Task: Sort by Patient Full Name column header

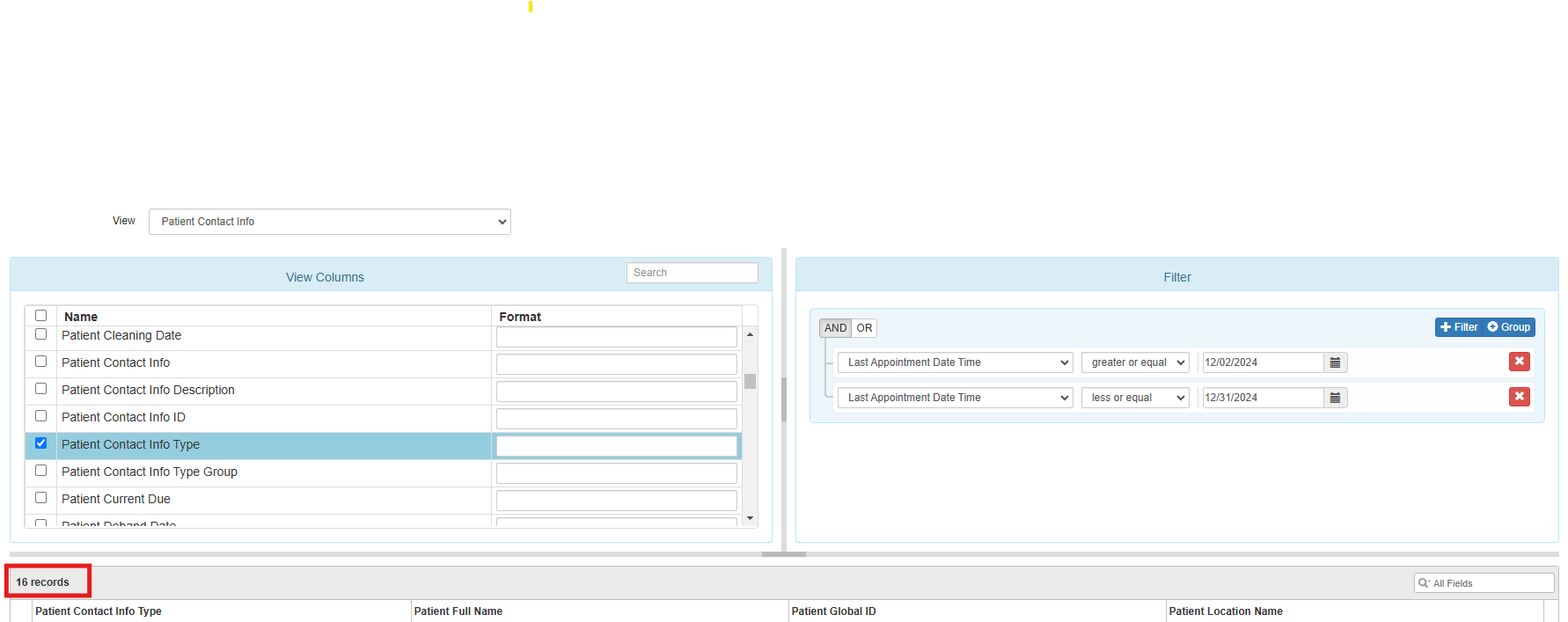Action: click(599, 611)
